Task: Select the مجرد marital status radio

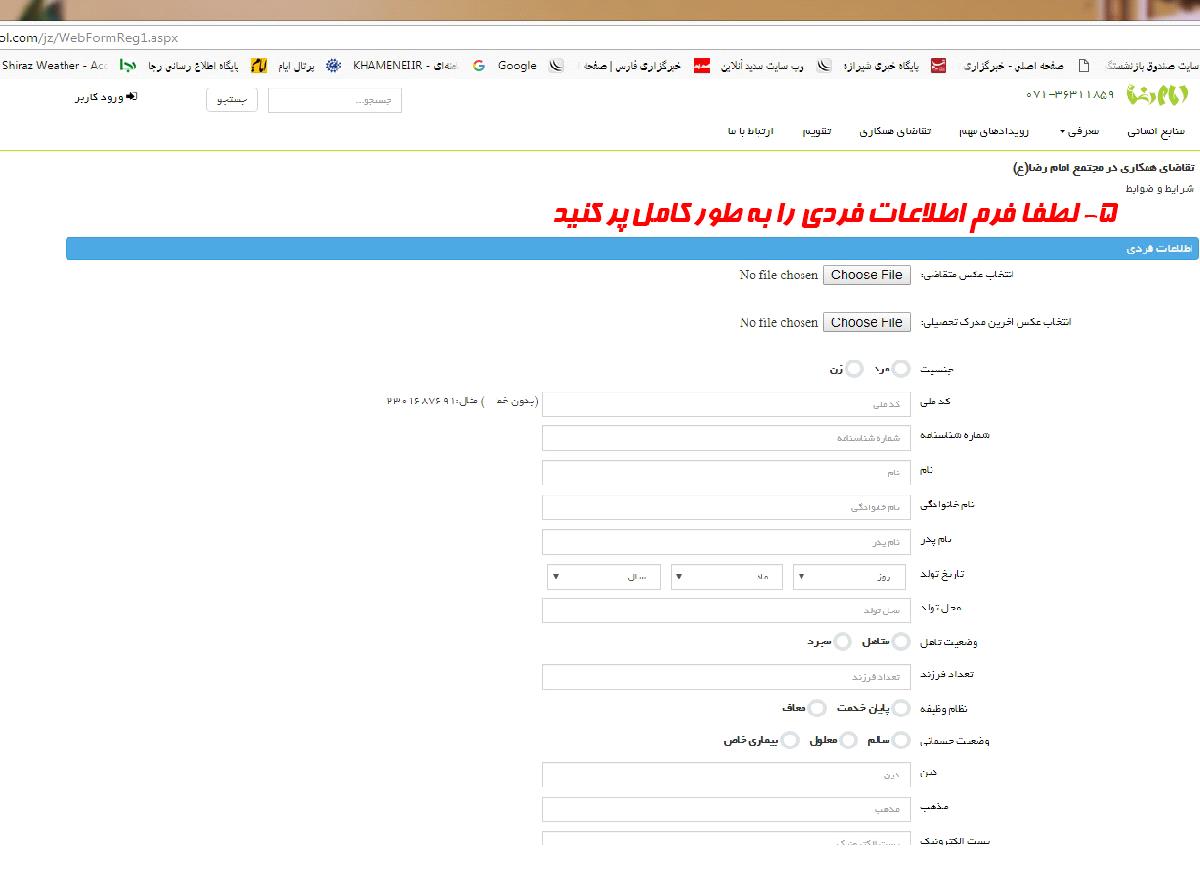Action: (x=843, y=641)
